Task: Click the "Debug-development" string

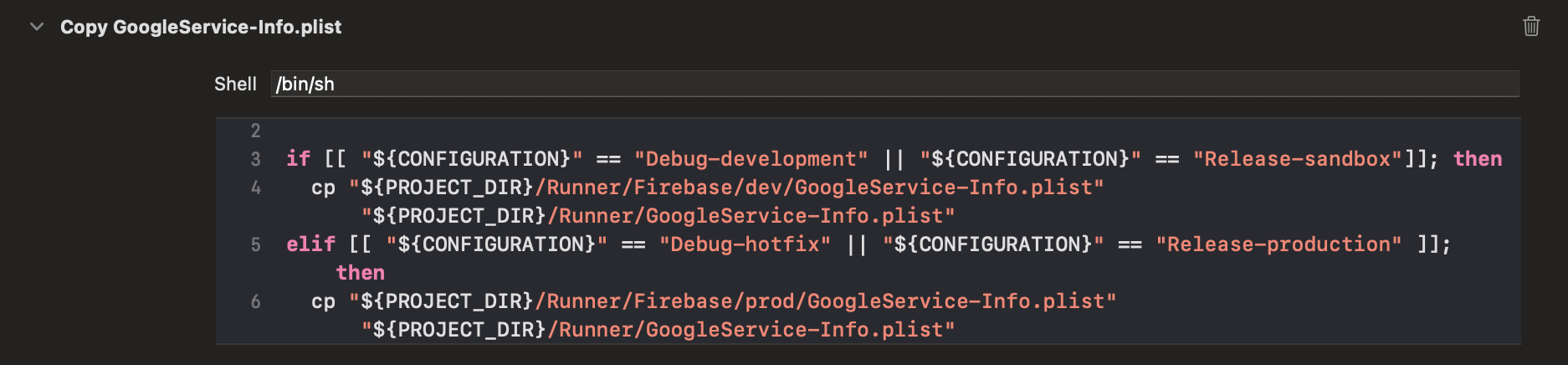Action: pyautogui.click(x=751, y=159)
